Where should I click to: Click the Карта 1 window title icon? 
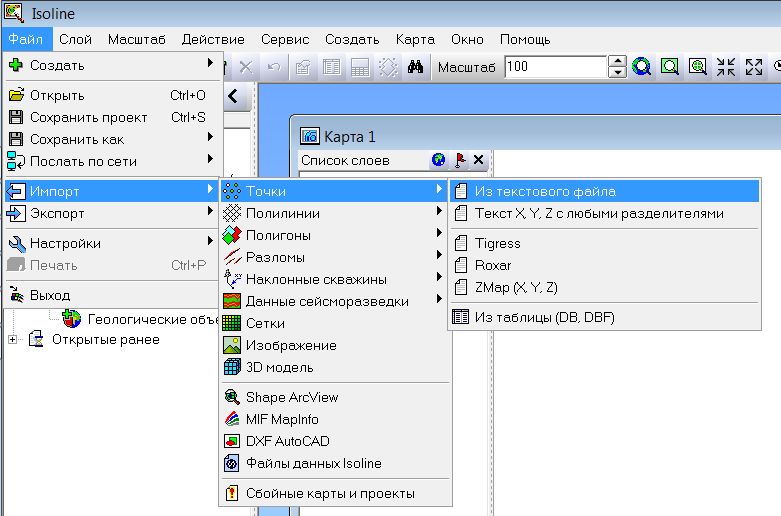pos(309,136)
